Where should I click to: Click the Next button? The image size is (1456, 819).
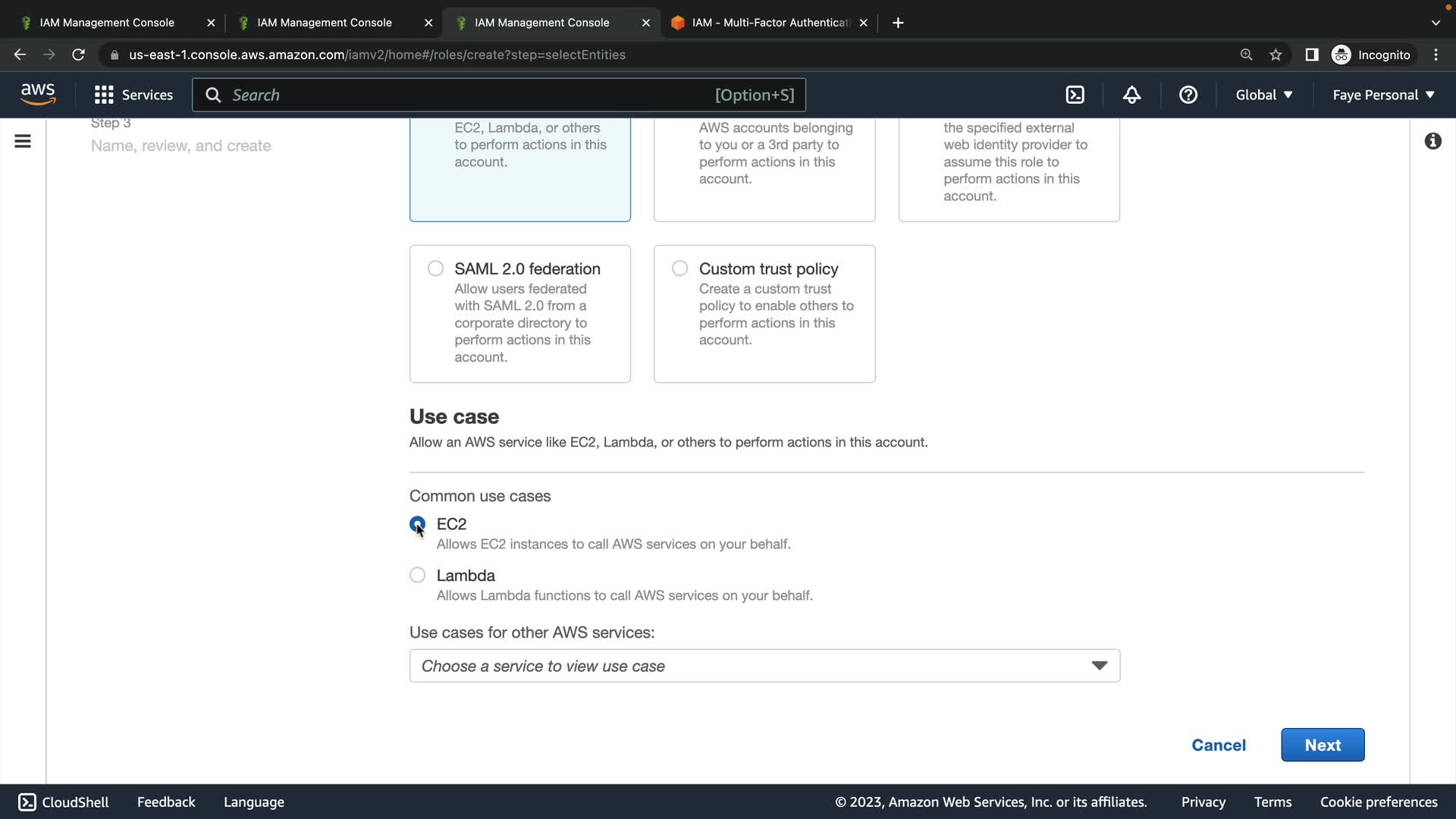click(x=1323, y=745)
